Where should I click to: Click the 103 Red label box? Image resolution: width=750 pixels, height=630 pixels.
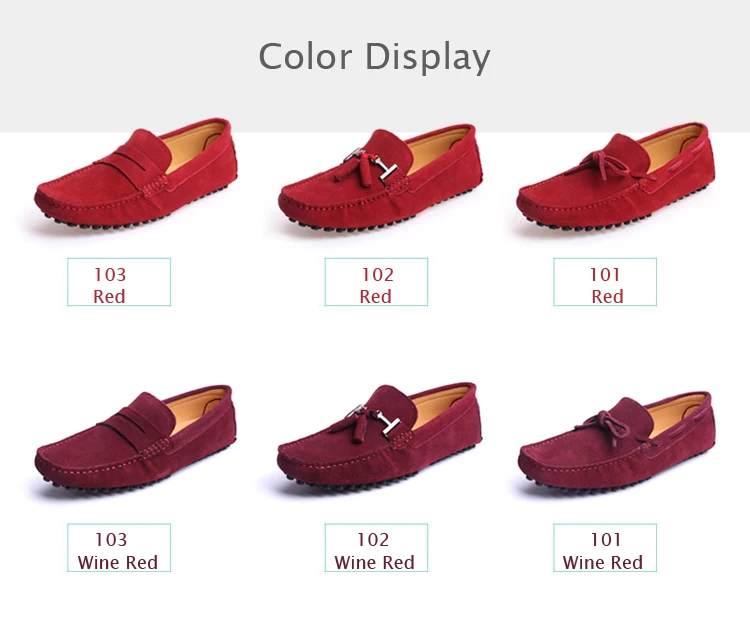pyautogui.click(x=119, y=282)
